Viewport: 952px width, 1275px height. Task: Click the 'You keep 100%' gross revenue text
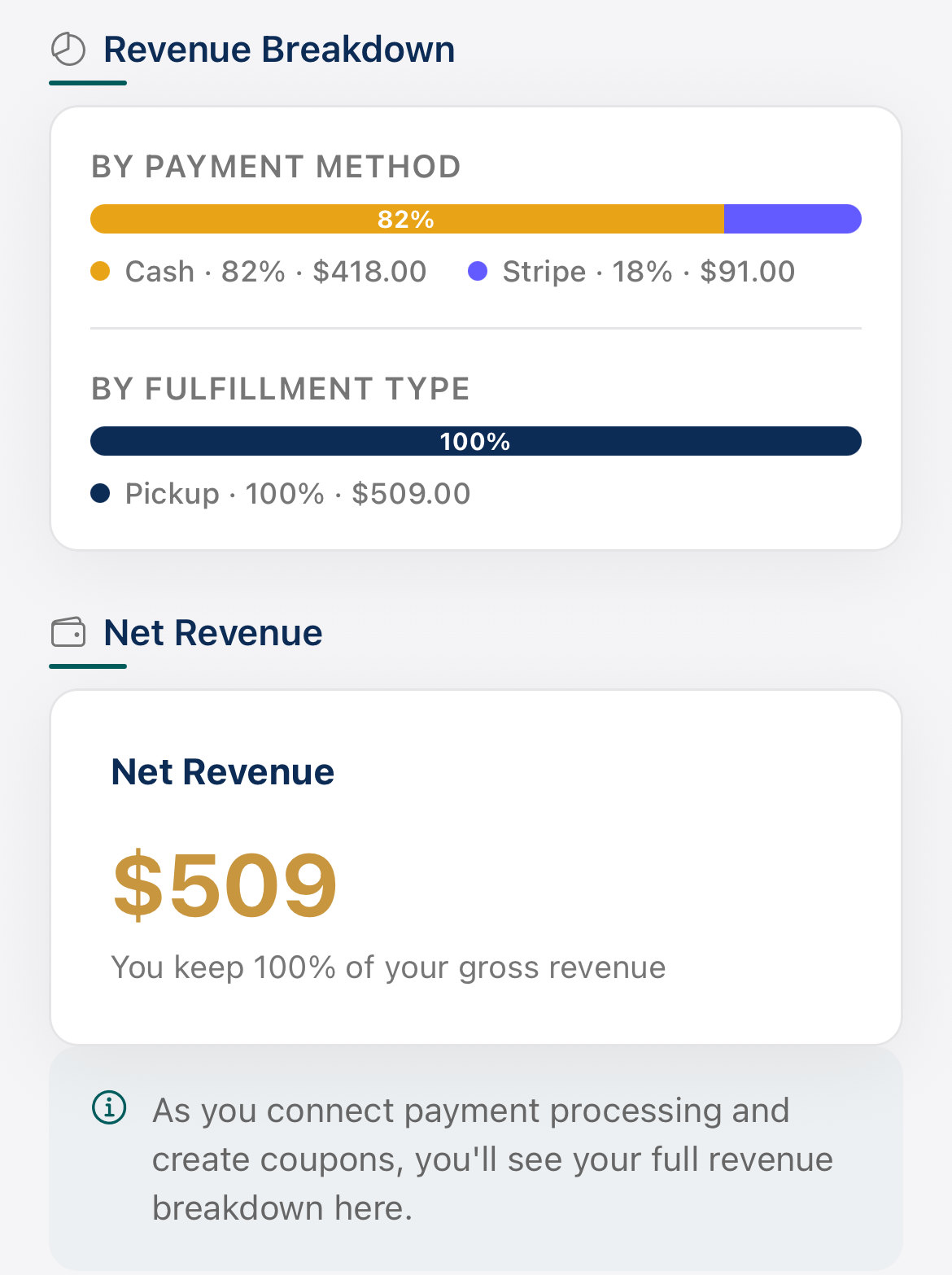point(388,967)
